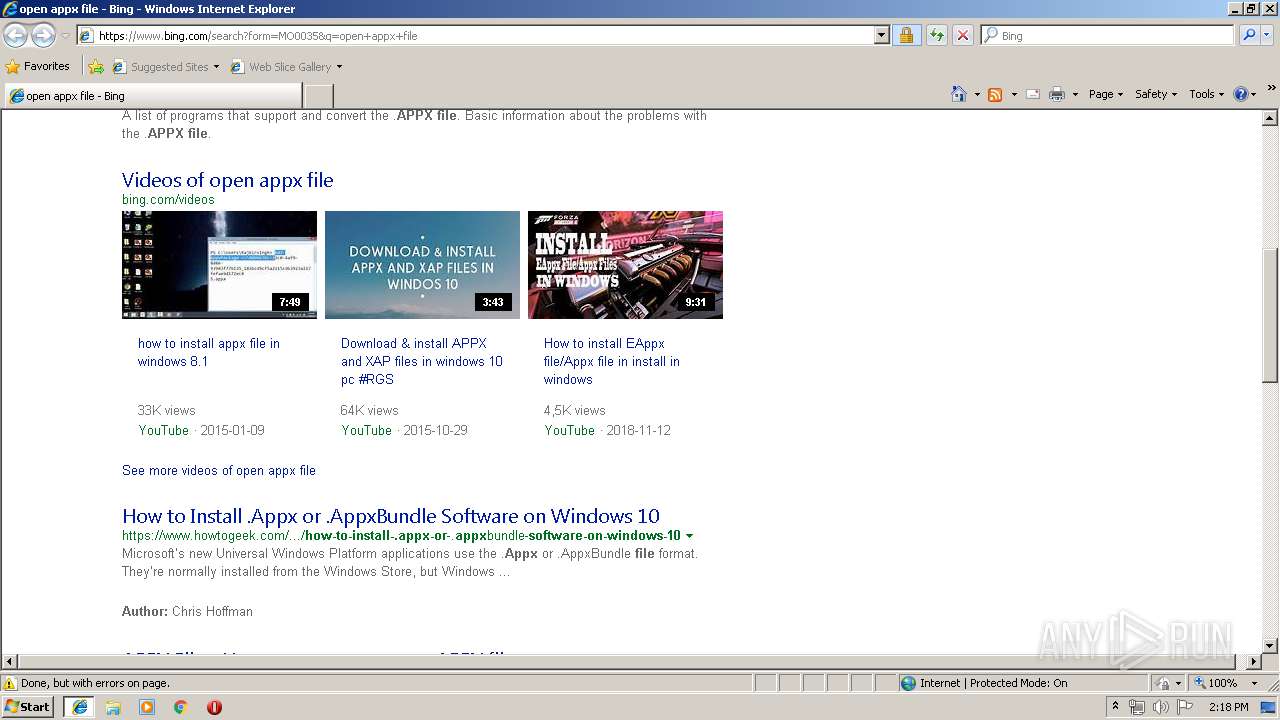Click the search magnifier button
Viewport: 1280px width, 720px height.
coord(1247,35)
